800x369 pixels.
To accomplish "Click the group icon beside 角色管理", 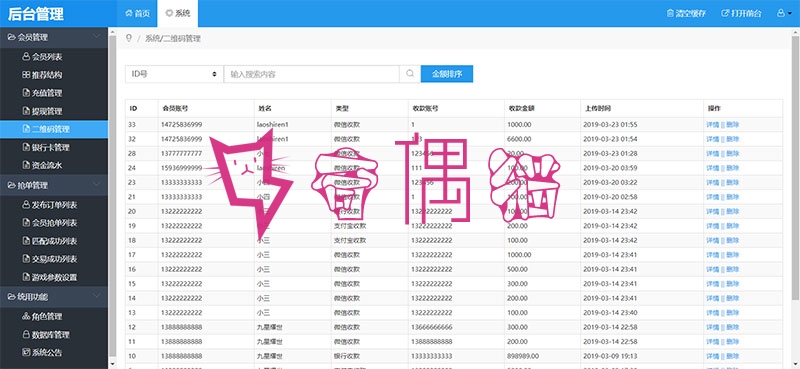I will click(x=26, y=316).
